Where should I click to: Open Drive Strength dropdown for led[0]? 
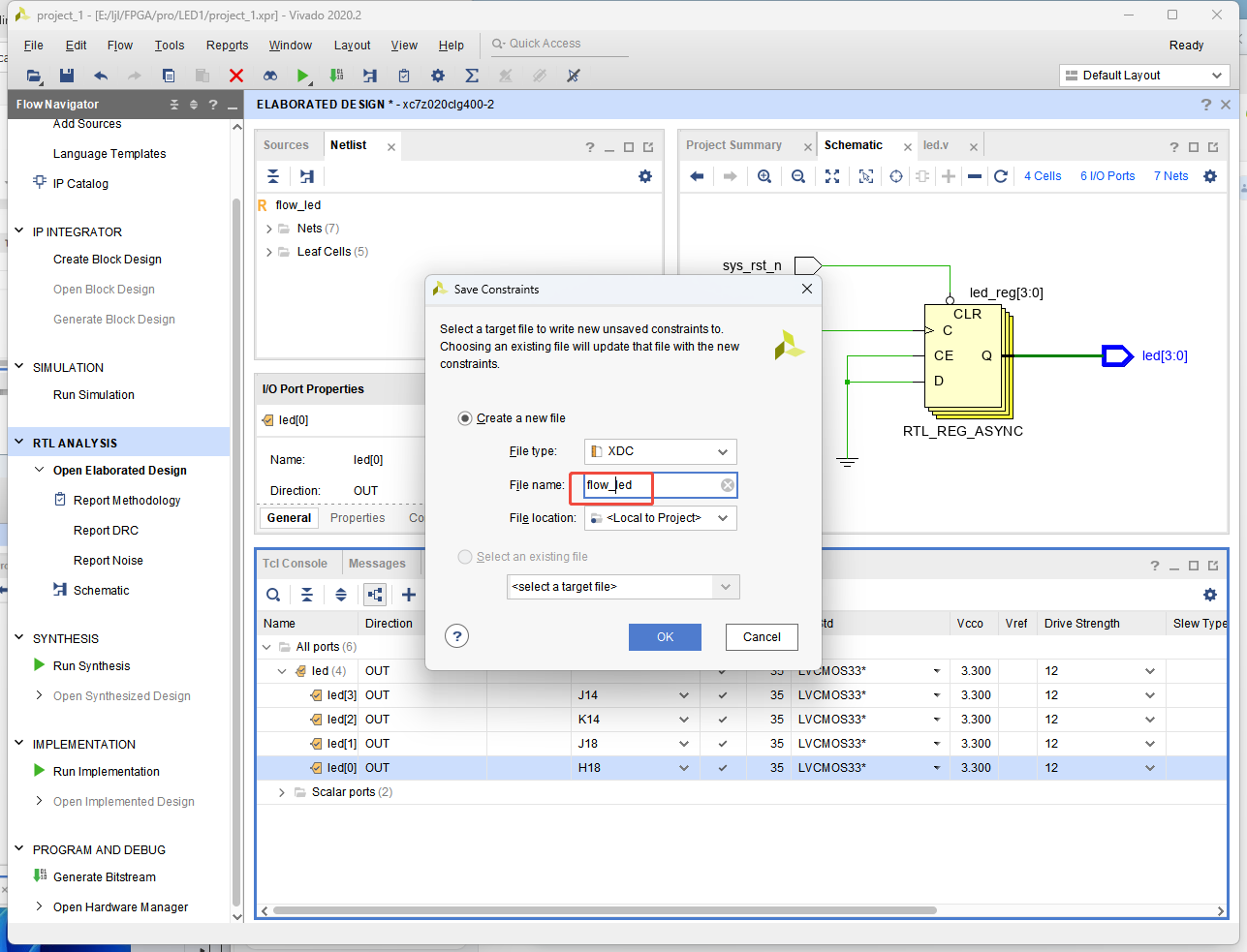point(1150,768)
